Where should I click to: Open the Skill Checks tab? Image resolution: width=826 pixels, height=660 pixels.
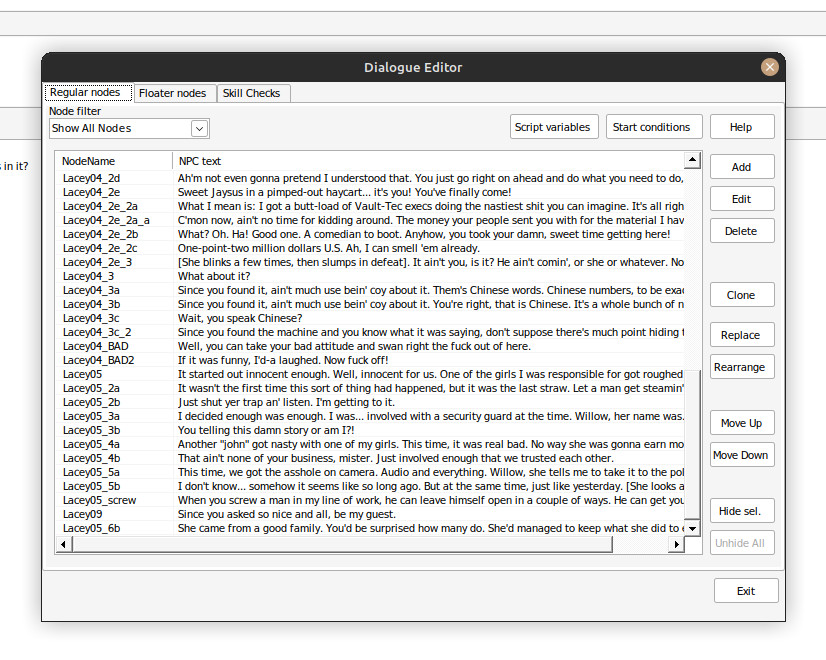coord(251,93)
